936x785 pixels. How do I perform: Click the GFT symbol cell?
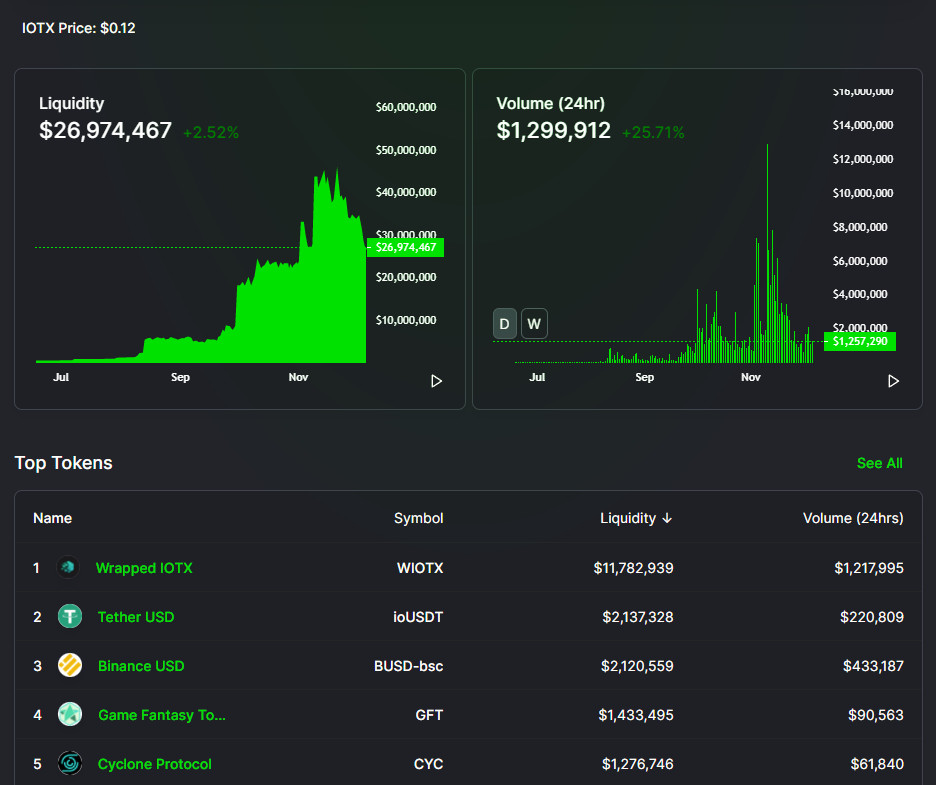pyautogui.click(x=429, y=715)
